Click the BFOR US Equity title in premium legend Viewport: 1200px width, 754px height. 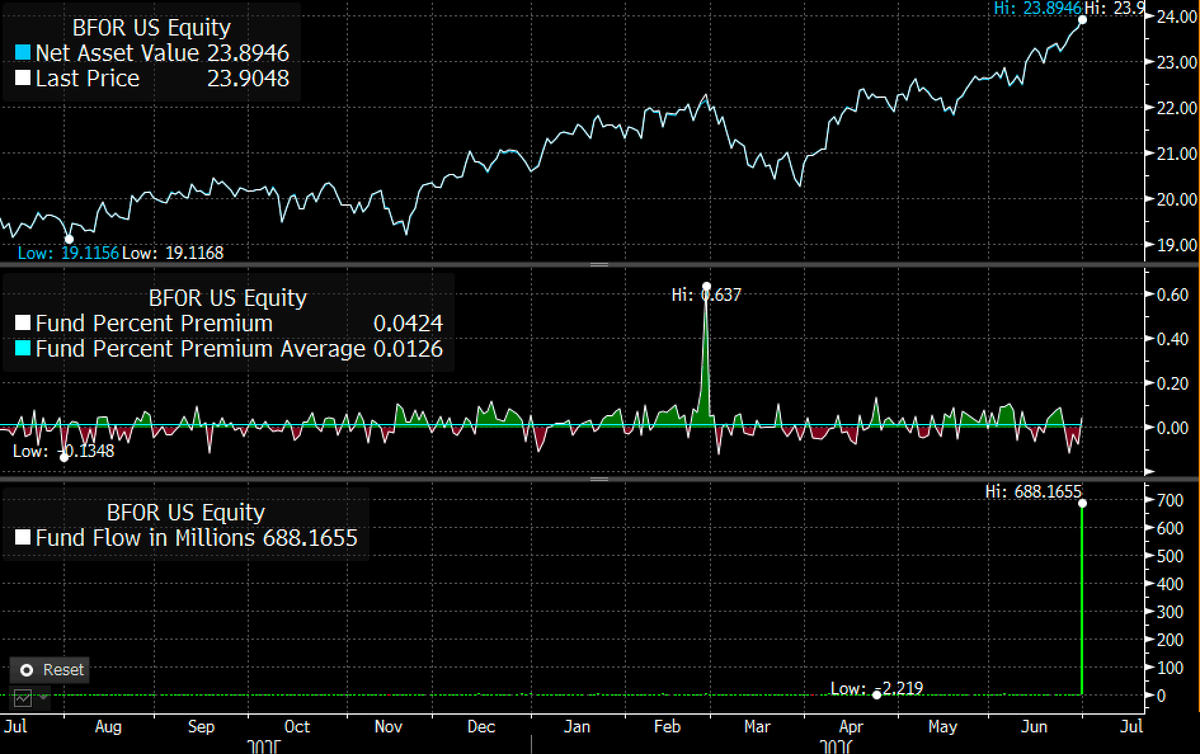228,298
